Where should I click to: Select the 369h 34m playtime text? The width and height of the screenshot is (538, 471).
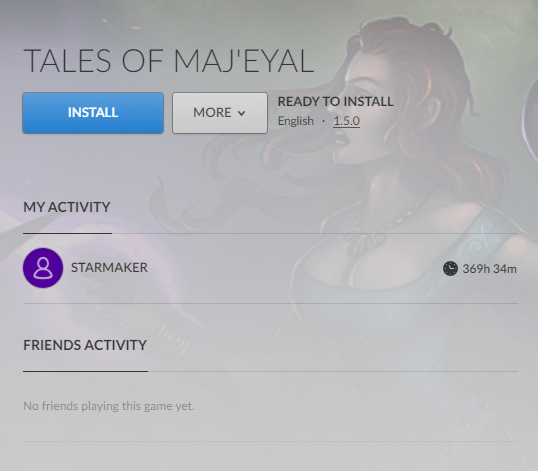(x=490, y=269)
